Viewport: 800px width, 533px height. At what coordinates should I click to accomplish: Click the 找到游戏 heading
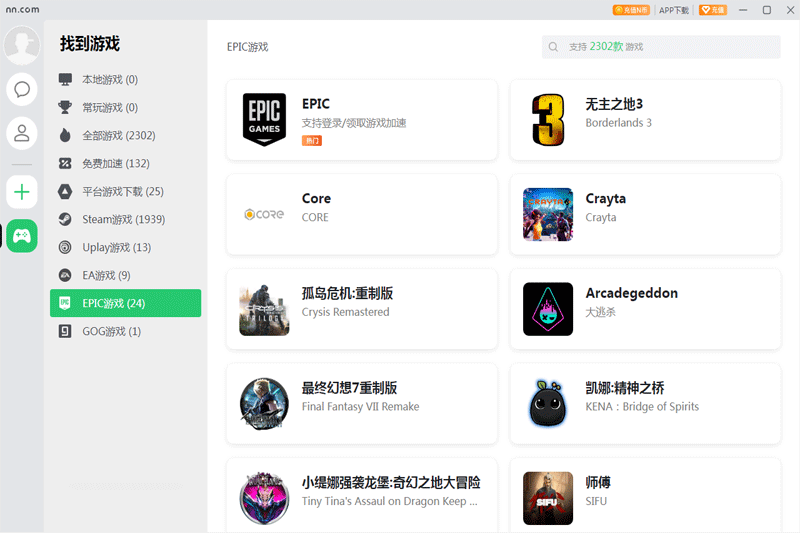coord(90,44)
